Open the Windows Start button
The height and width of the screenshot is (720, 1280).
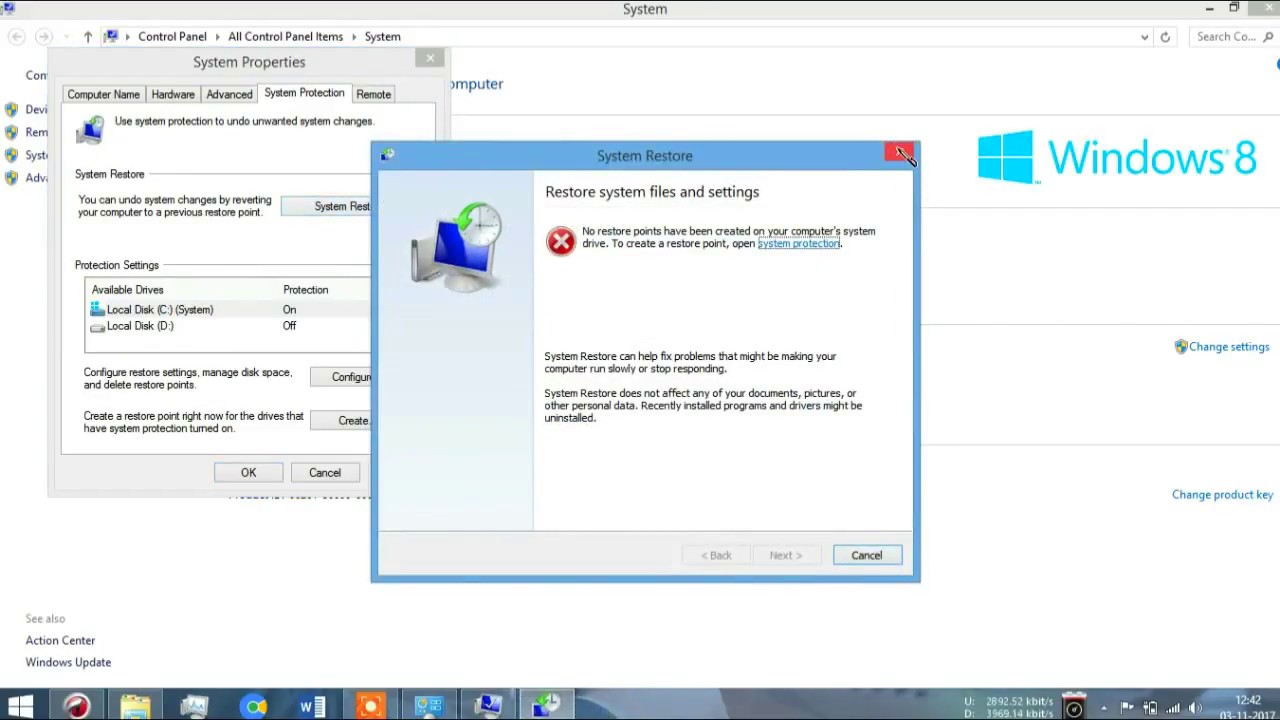coord(19,706)
